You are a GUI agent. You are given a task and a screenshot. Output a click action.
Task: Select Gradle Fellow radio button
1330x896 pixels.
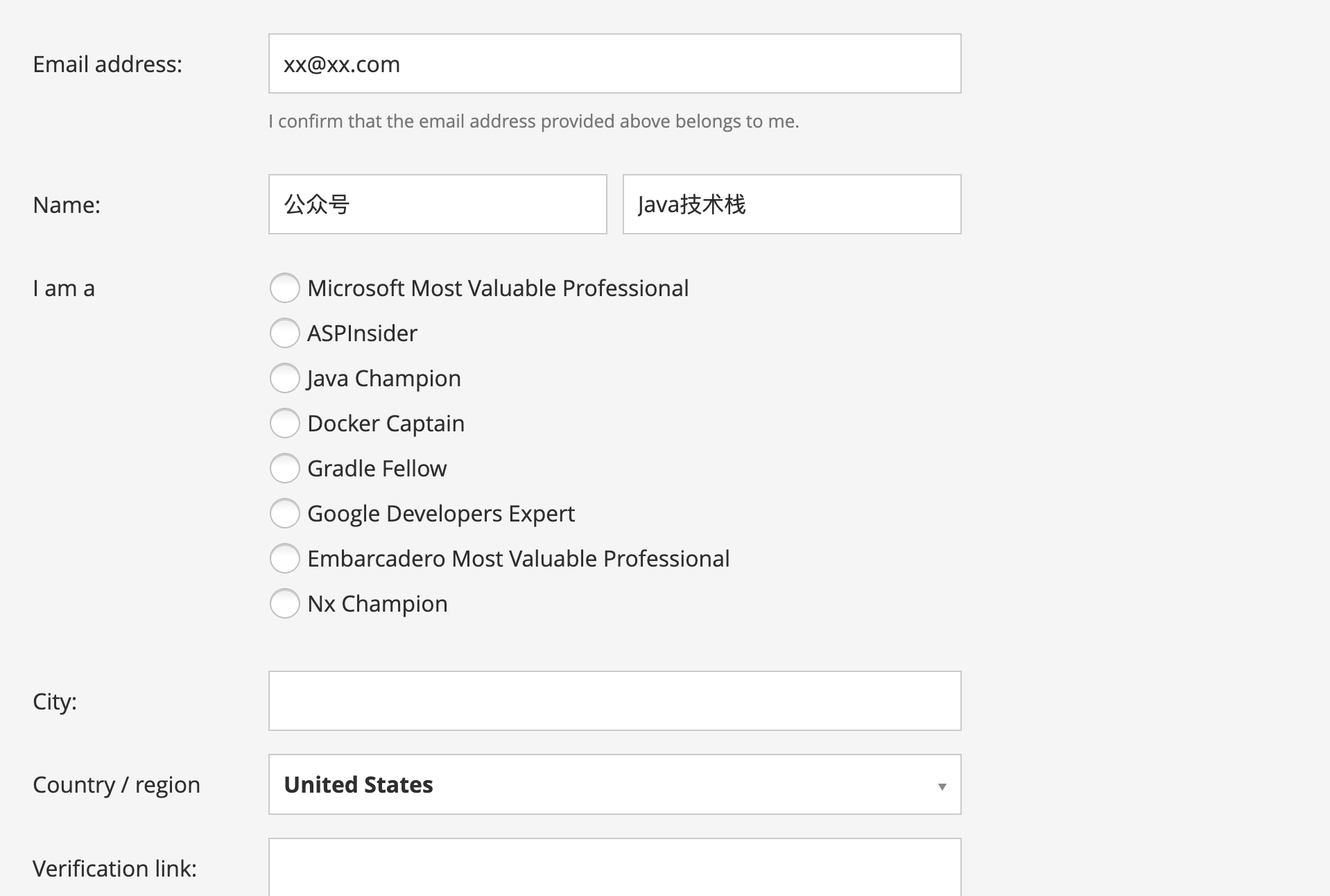284,468
